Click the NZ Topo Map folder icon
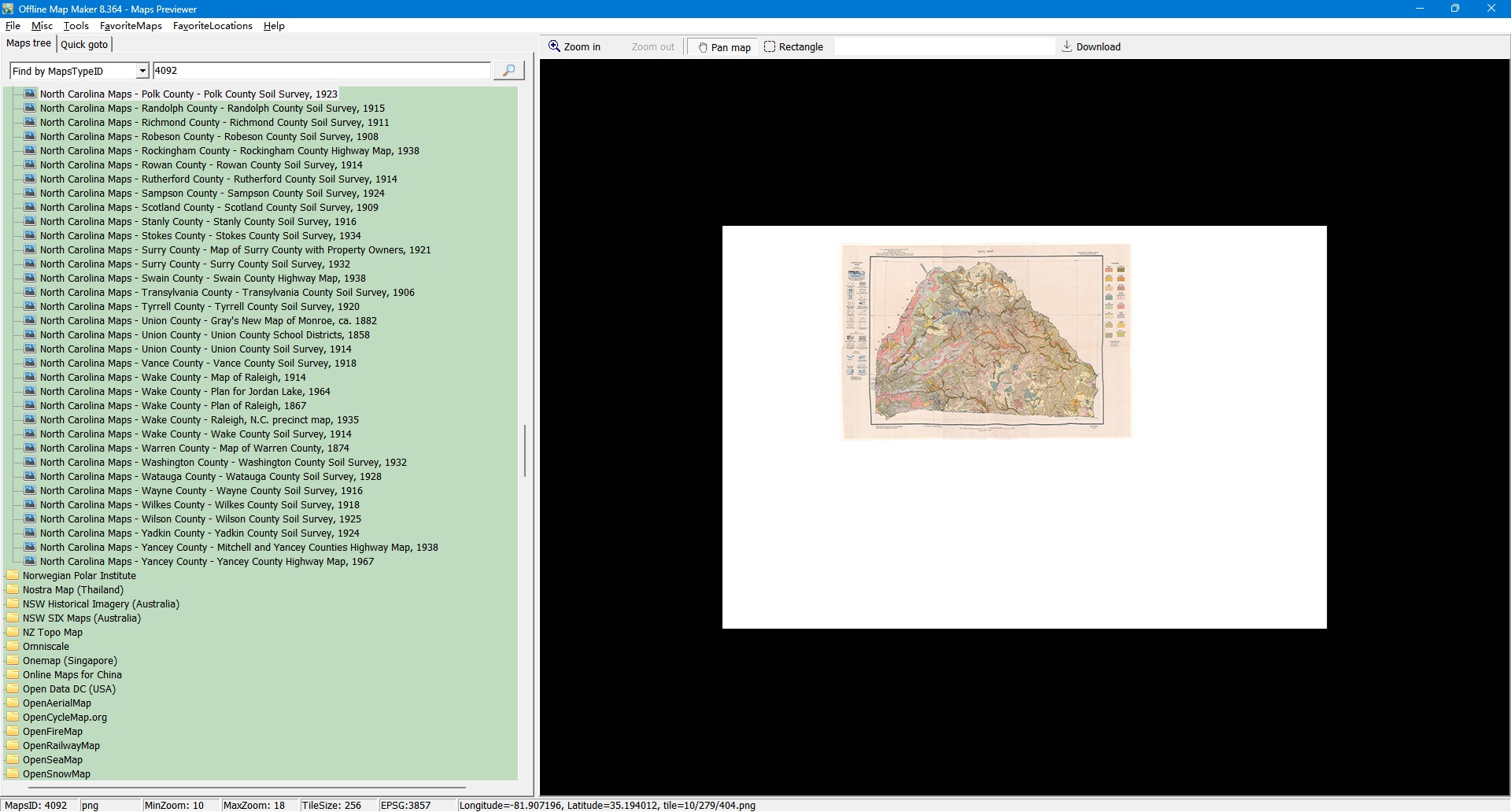The image size is (1511, 812). [13, 632]
